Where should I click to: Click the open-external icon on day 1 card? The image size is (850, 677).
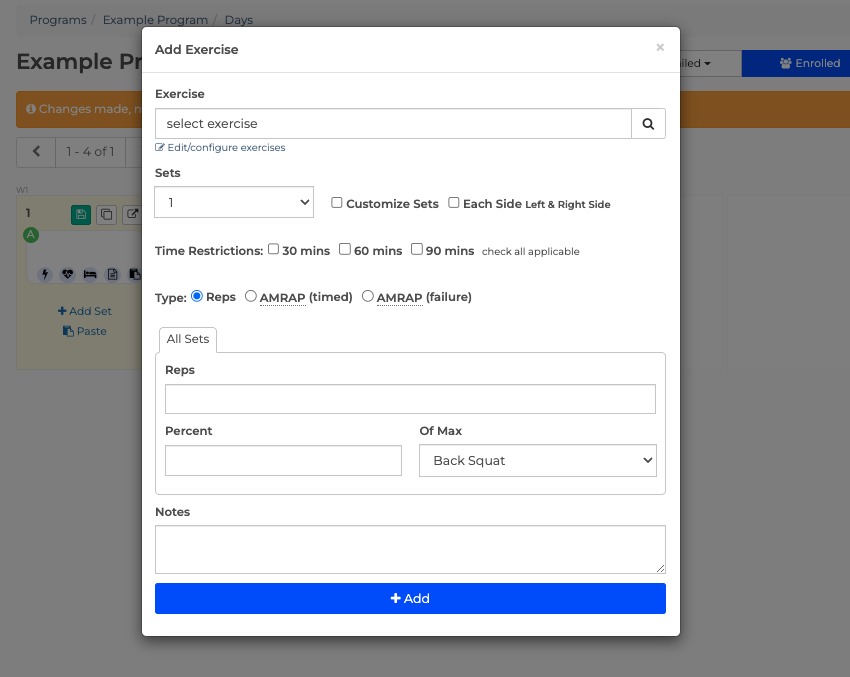pyautogui.click(x=132, y=215)
